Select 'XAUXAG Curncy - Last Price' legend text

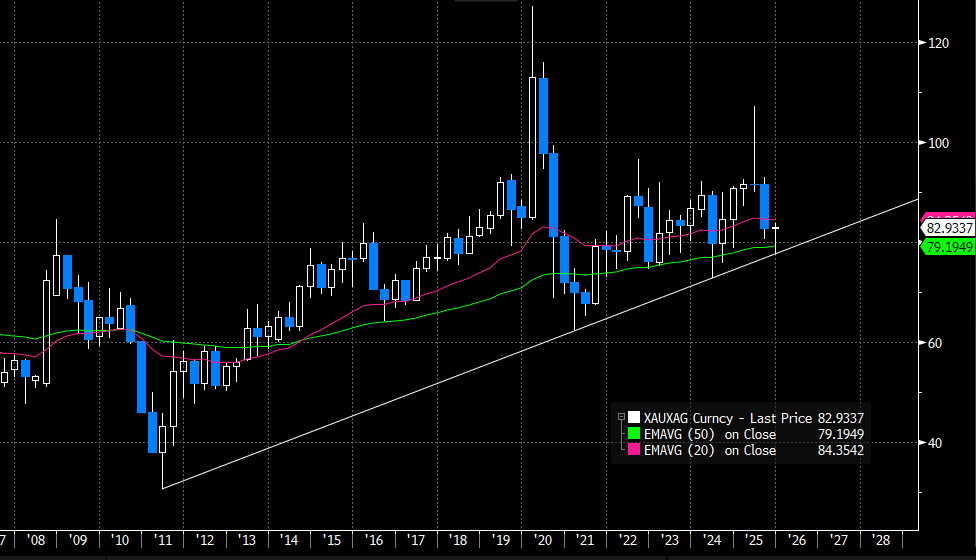(728, 418)
